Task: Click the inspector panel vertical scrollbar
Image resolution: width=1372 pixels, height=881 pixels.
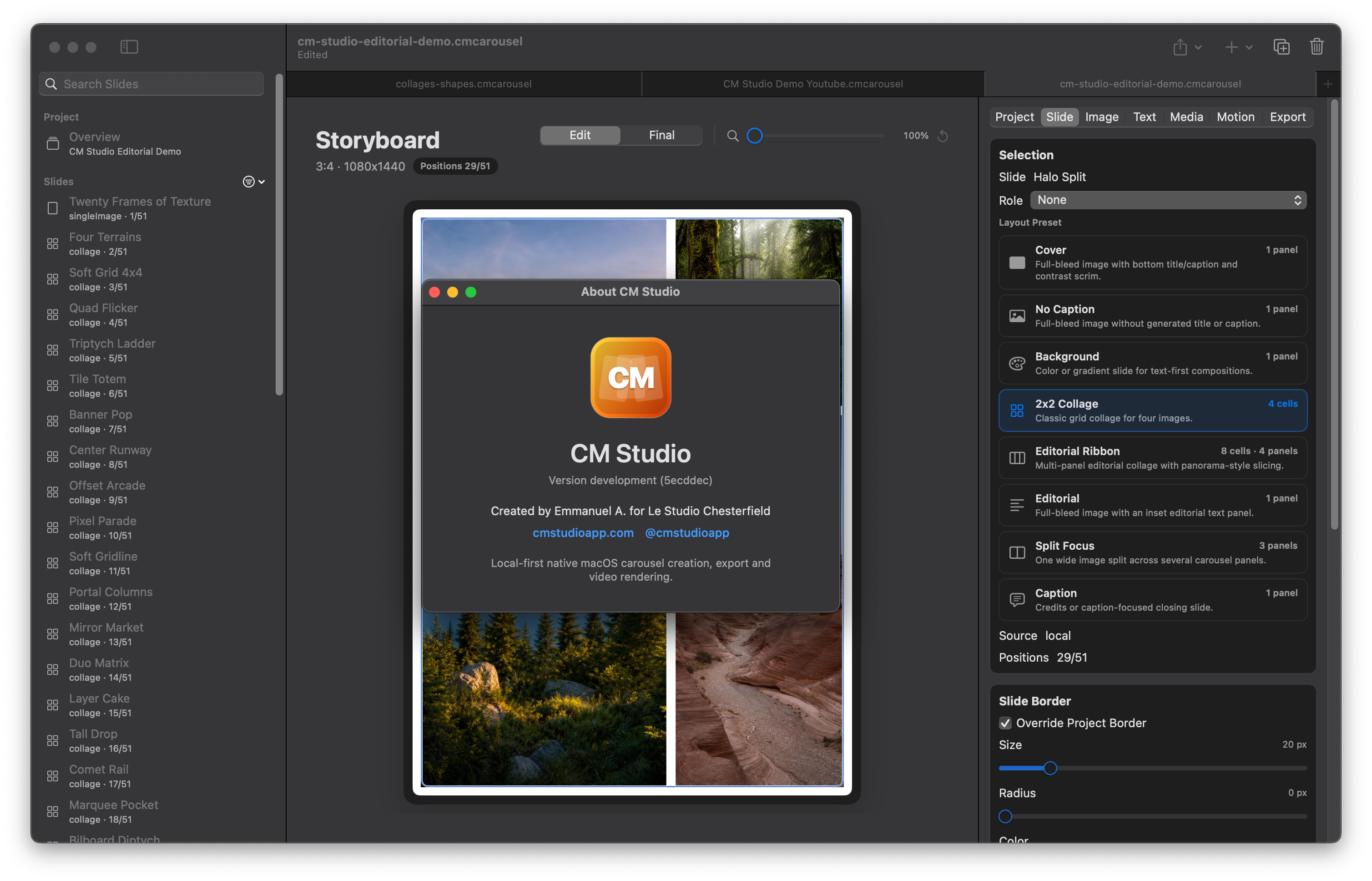Action: (1334, 314)
